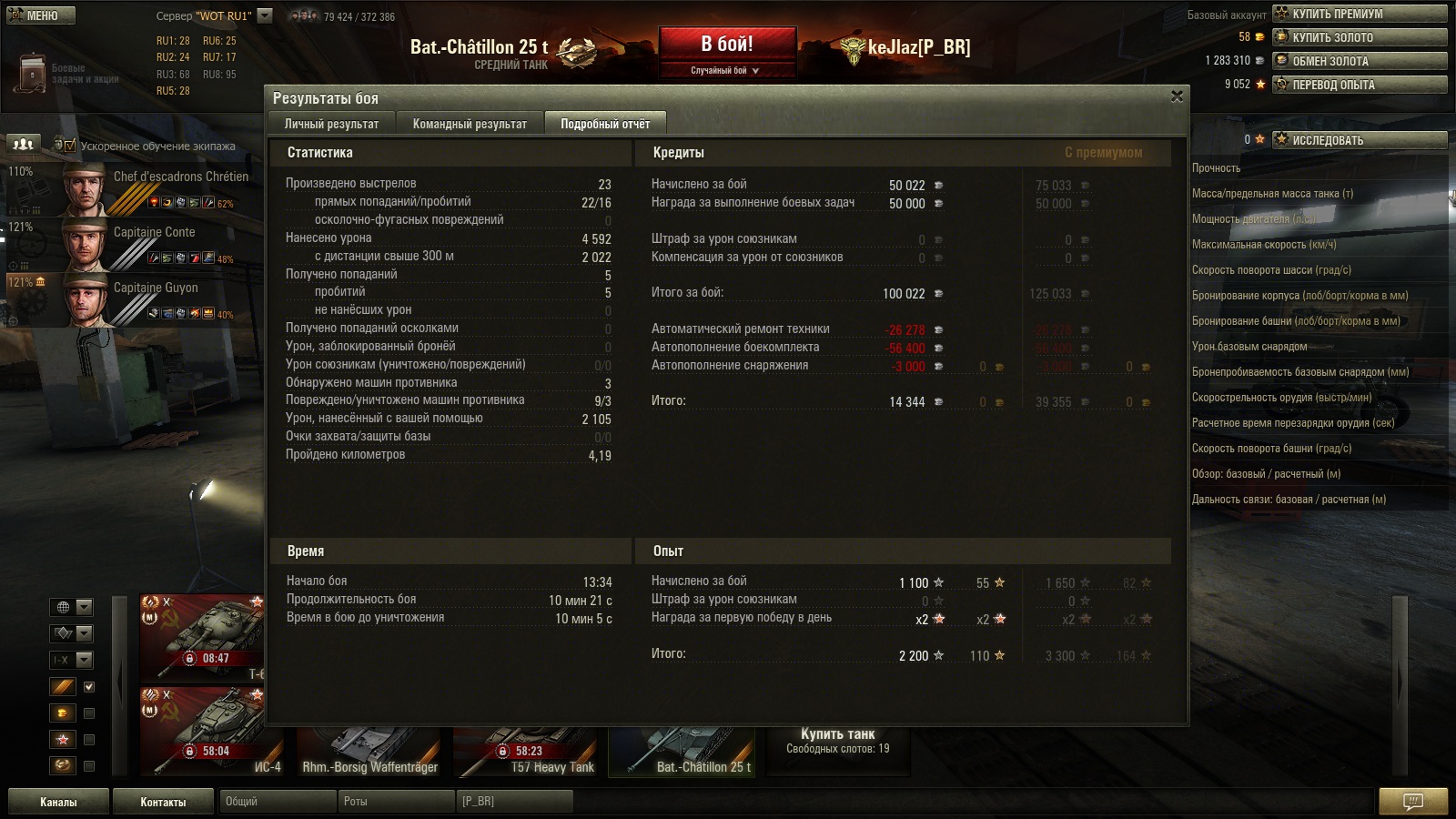The width and height of the screenshot is (1456, 819).
Task: Open chat window icon at bottom right
Action: pos(1412,802)
